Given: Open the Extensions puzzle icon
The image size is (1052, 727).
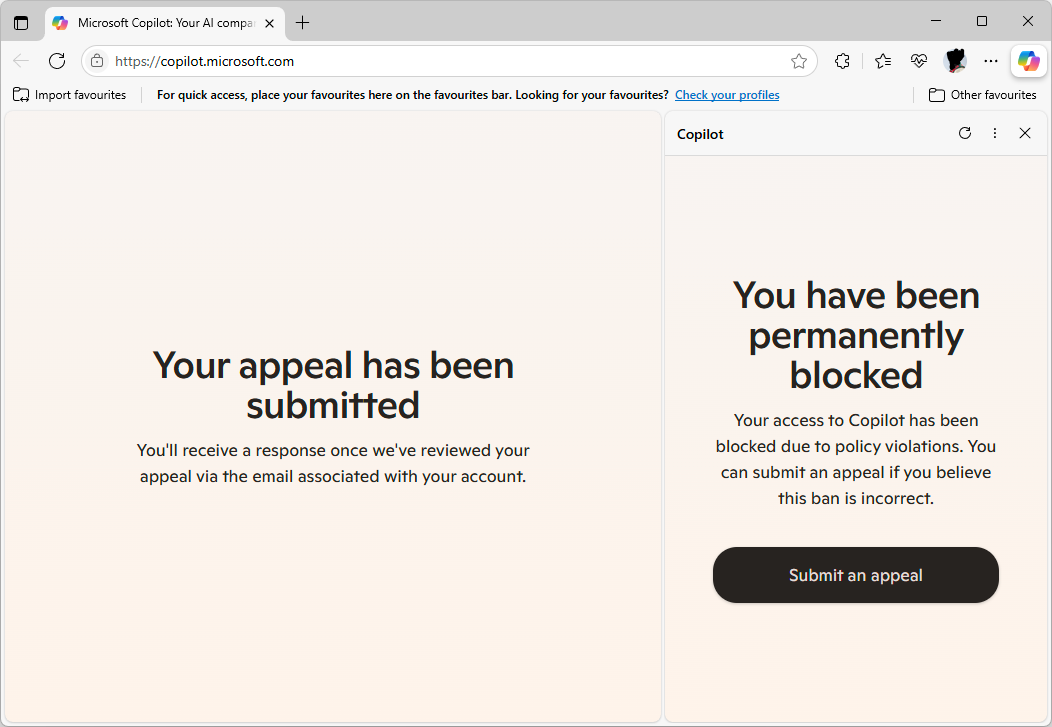Looking at the screenshot, I should [842, 61].
